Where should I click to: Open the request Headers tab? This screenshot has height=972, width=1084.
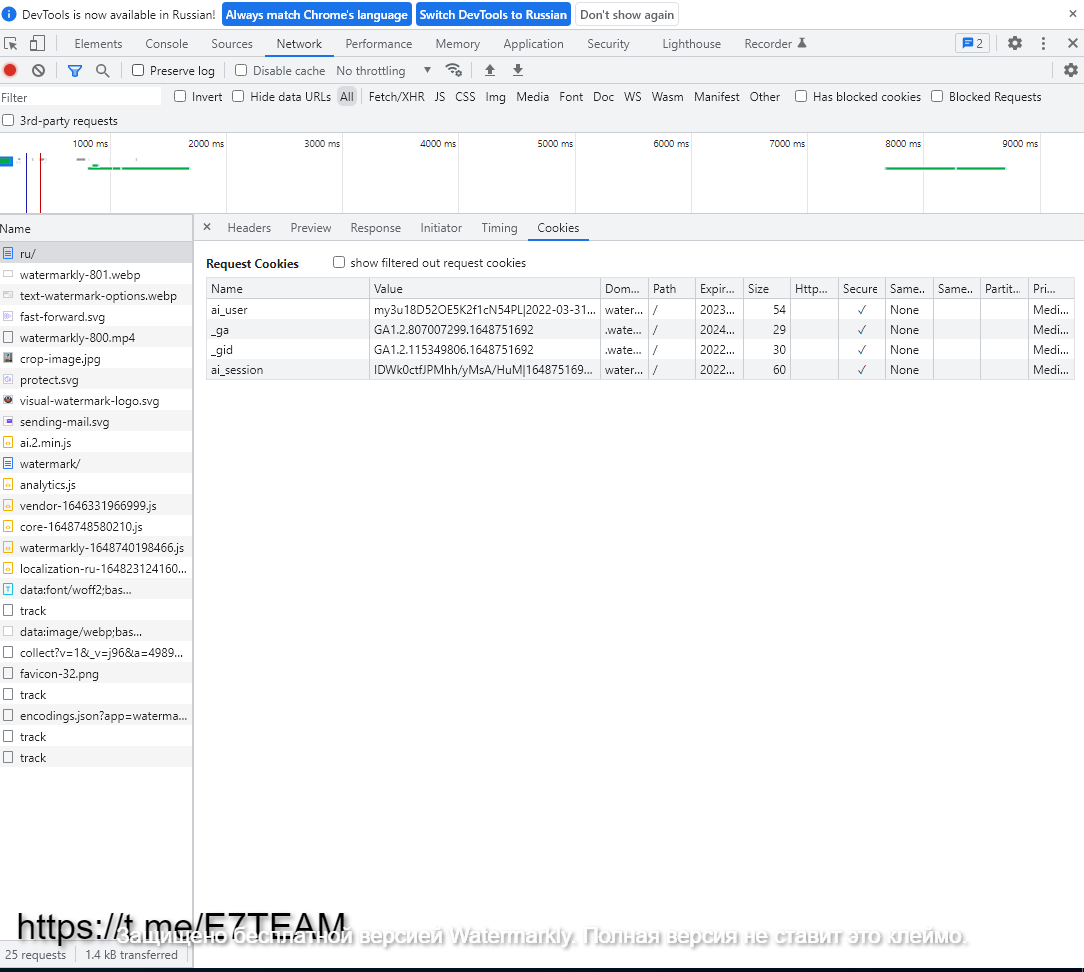coord(249,227)
